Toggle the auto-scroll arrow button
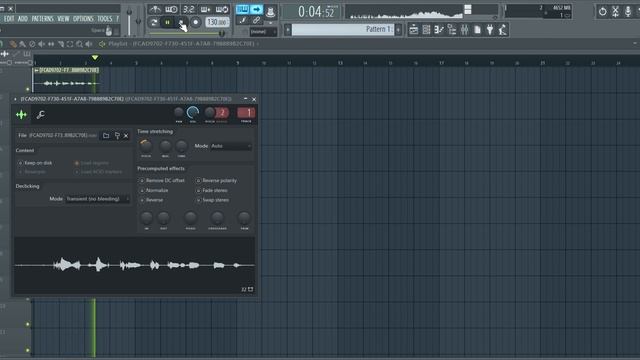This screenshot has height=360, width=640. 257,9
